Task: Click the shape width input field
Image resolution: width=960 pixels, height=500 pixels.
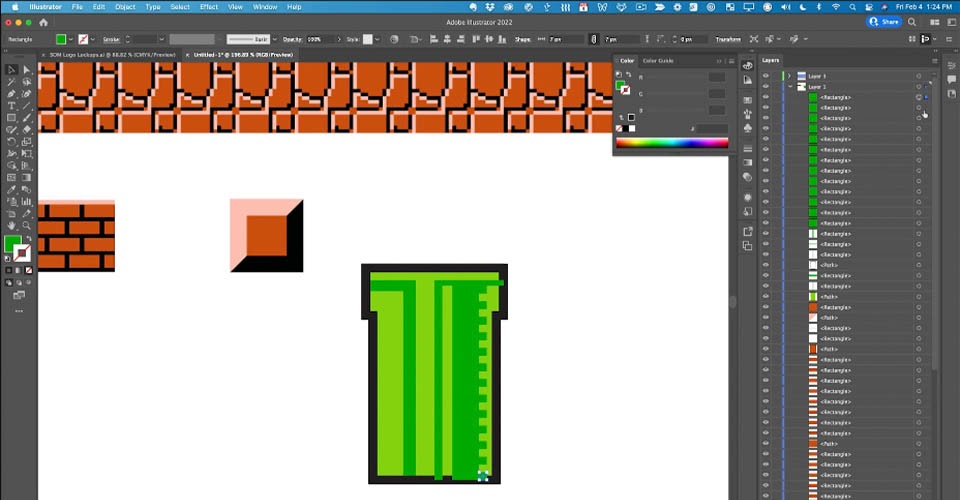Action: tap(566, 39)
